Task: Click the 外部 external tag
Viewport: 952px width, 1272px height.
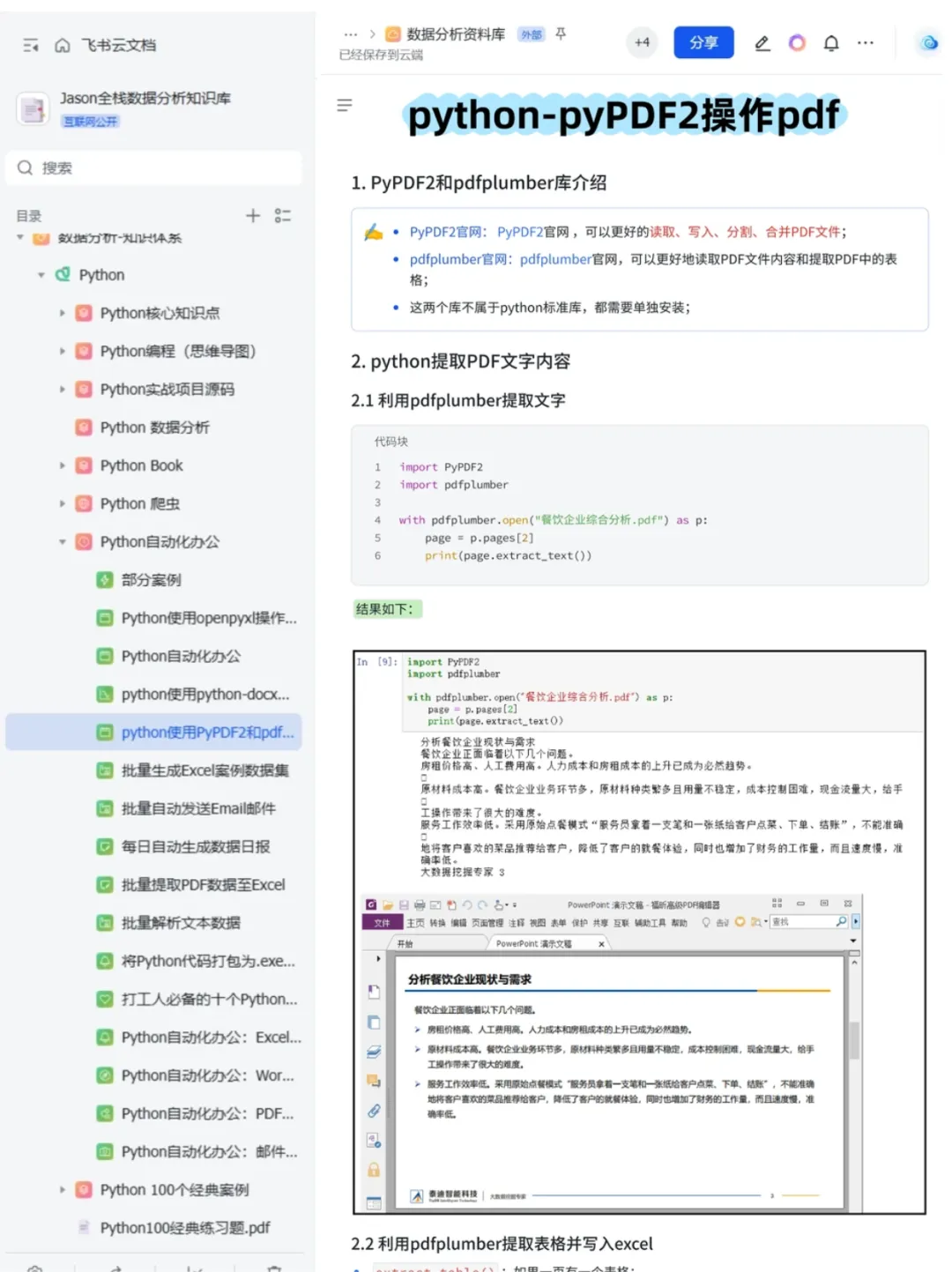Action: point(532,34)
